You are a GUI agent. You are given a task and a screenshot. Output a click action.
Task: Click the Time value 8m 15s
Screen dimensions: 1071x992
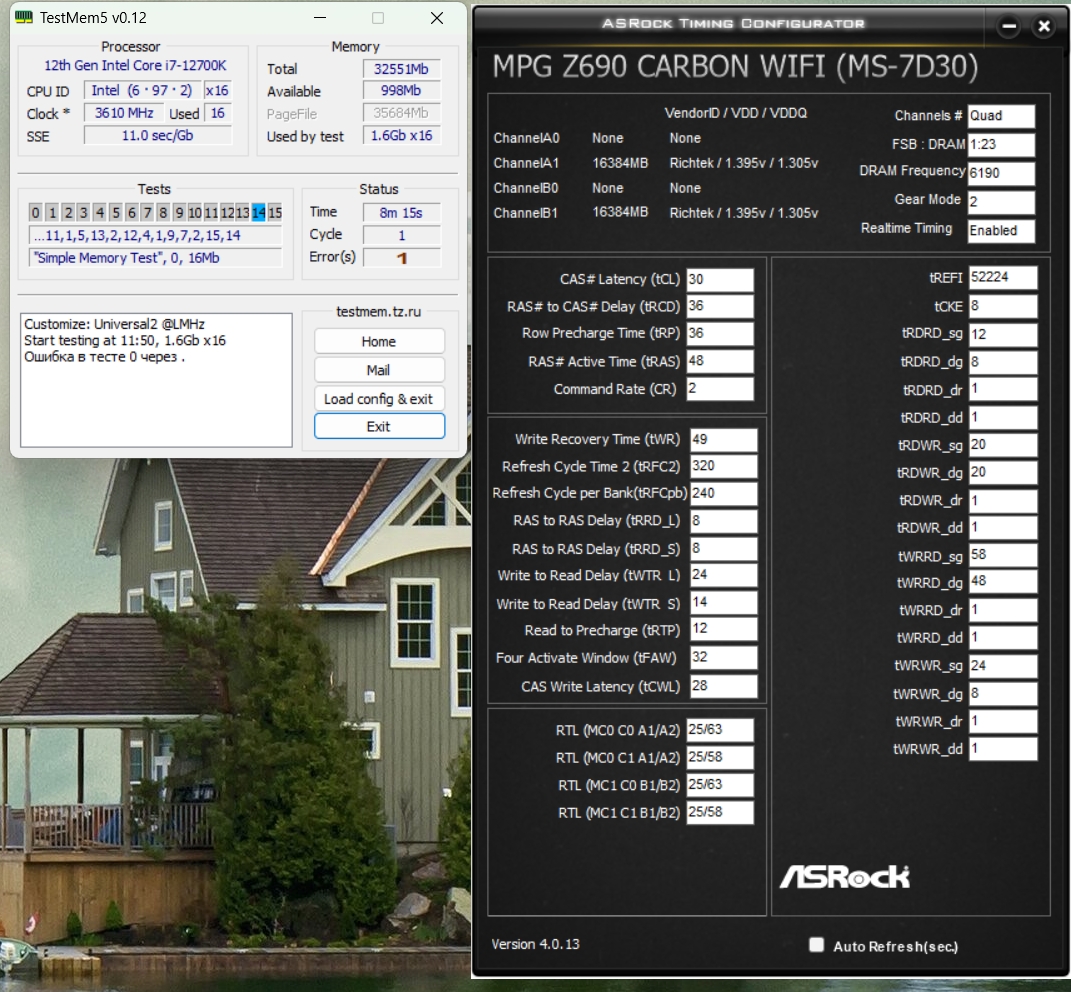[402, 213]
